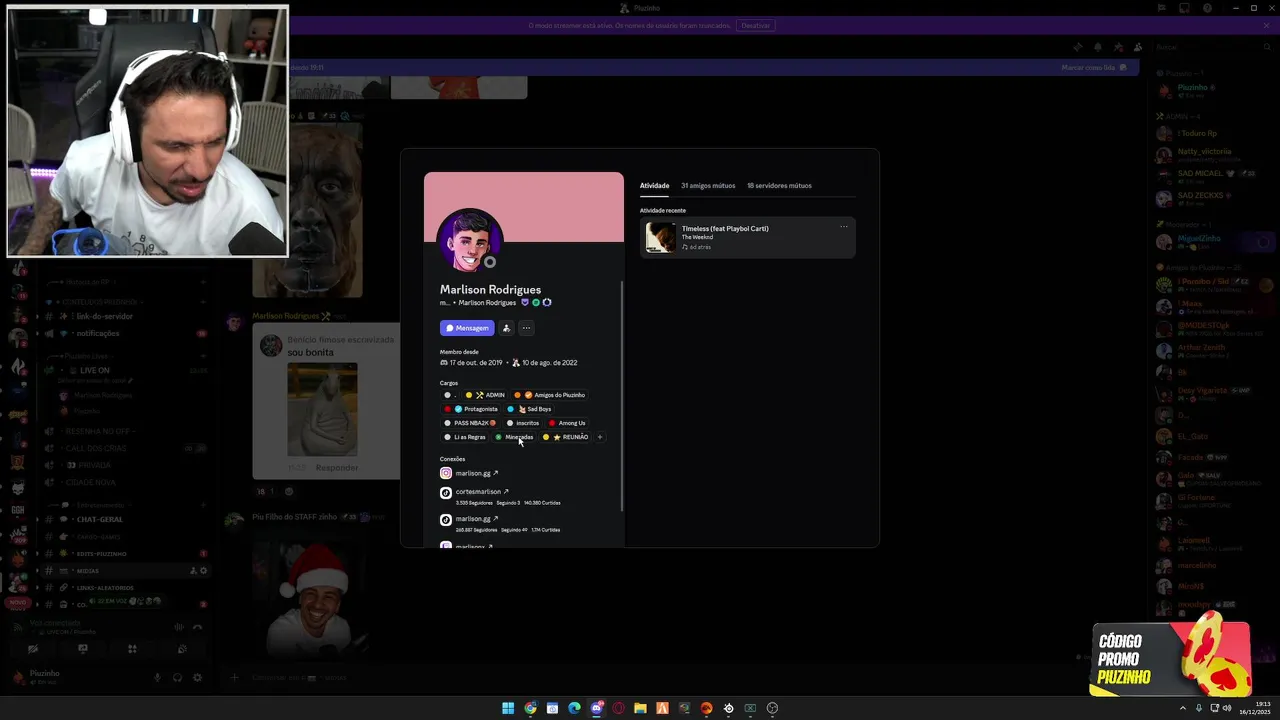This screenshot has width=1280, height=720.
Task: Click the Desativar streamer mode button
Action: 756,26
